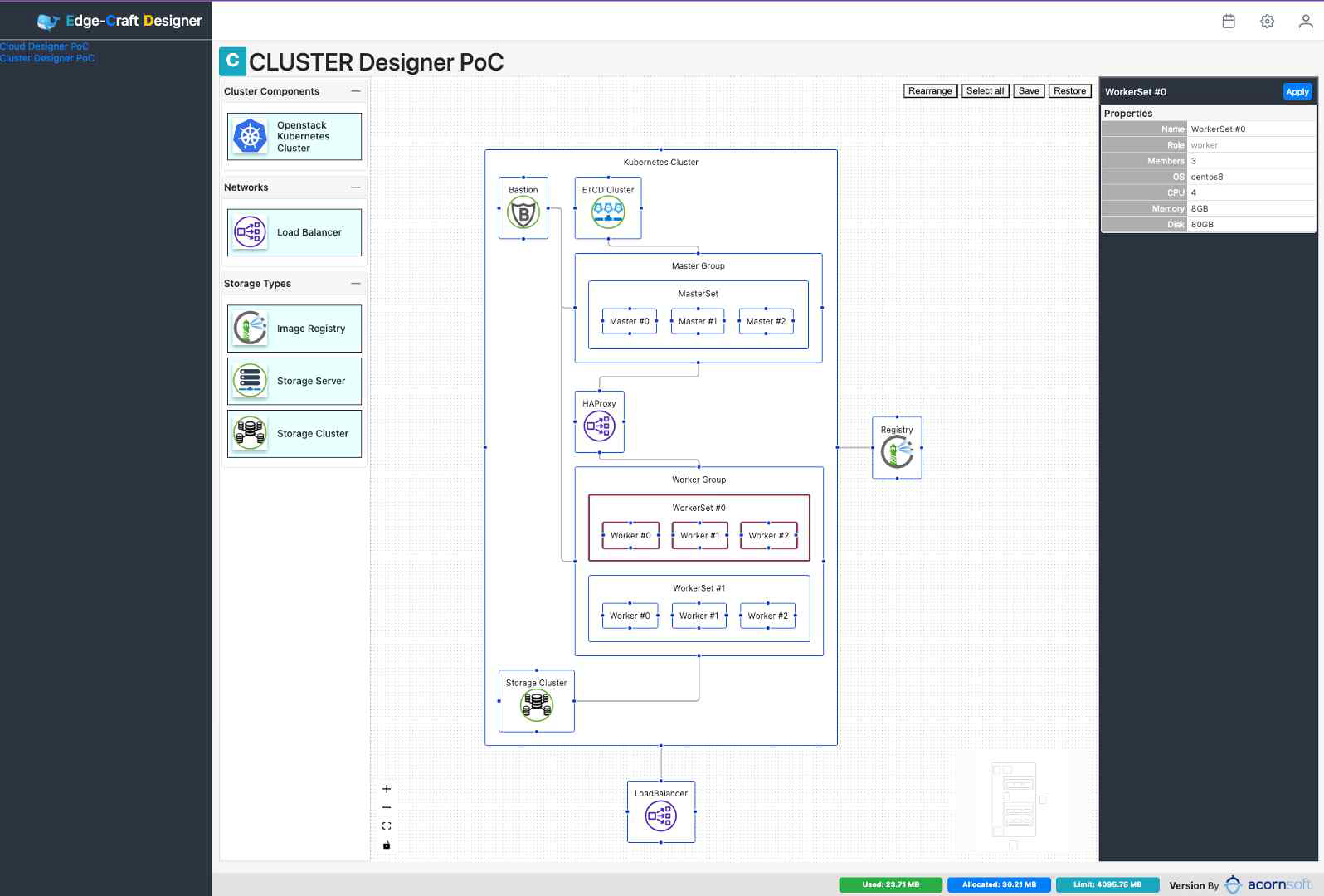Image resolution: width=1324 pixels, height=896 pixels.
Task: Select Worker #0 in WorkerSet #1
Action: [630, 616]
